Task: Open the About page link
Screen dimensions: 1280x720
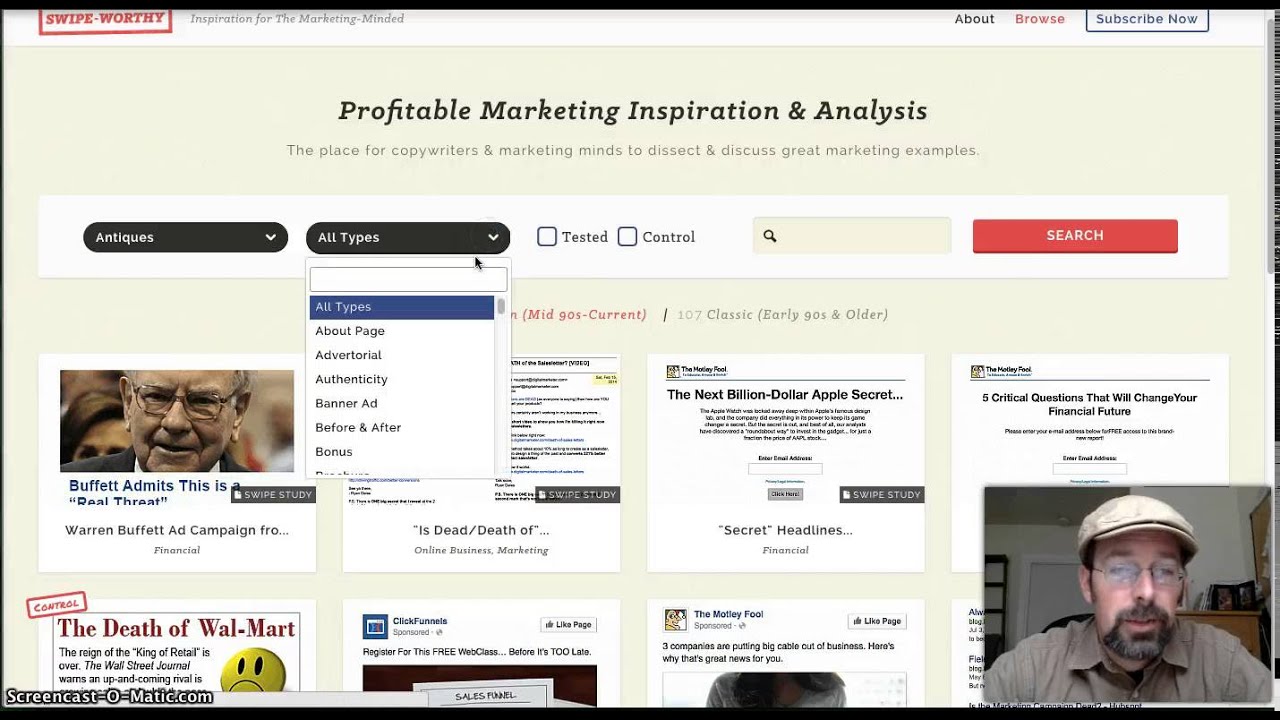Action: click(x=974, y=19)
